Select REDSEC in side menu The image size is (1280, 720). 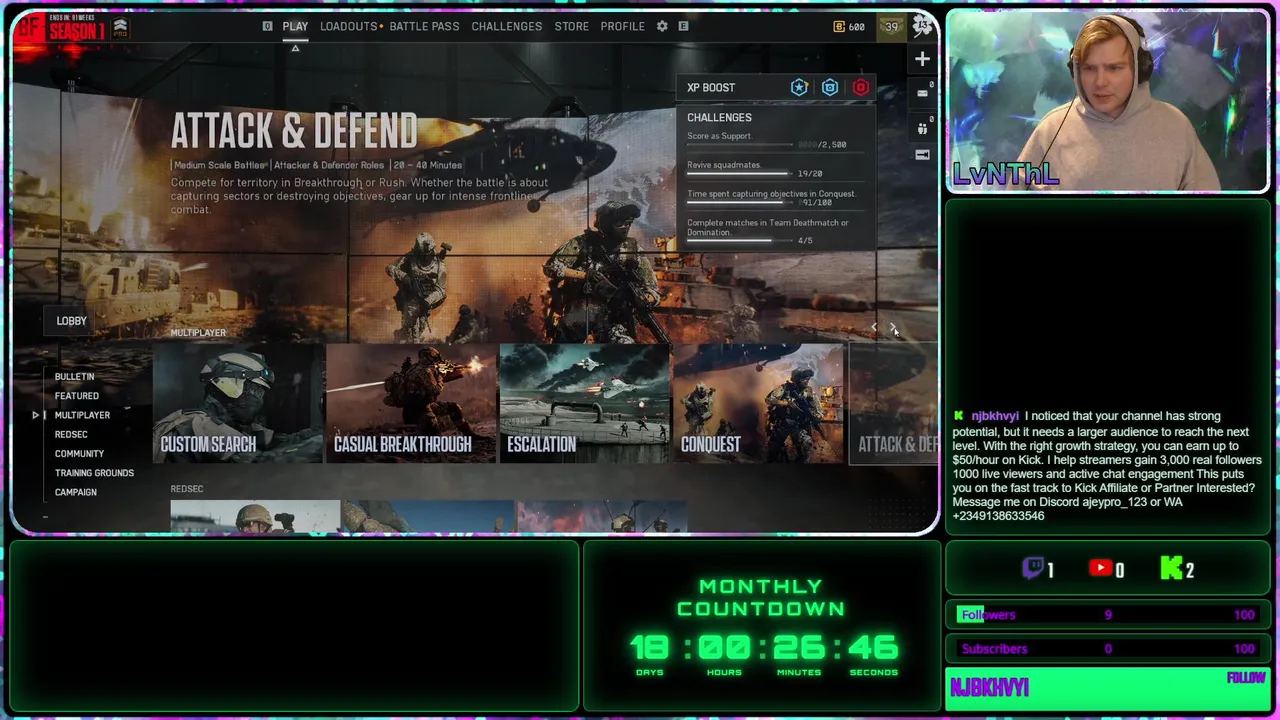click(71, 434)
